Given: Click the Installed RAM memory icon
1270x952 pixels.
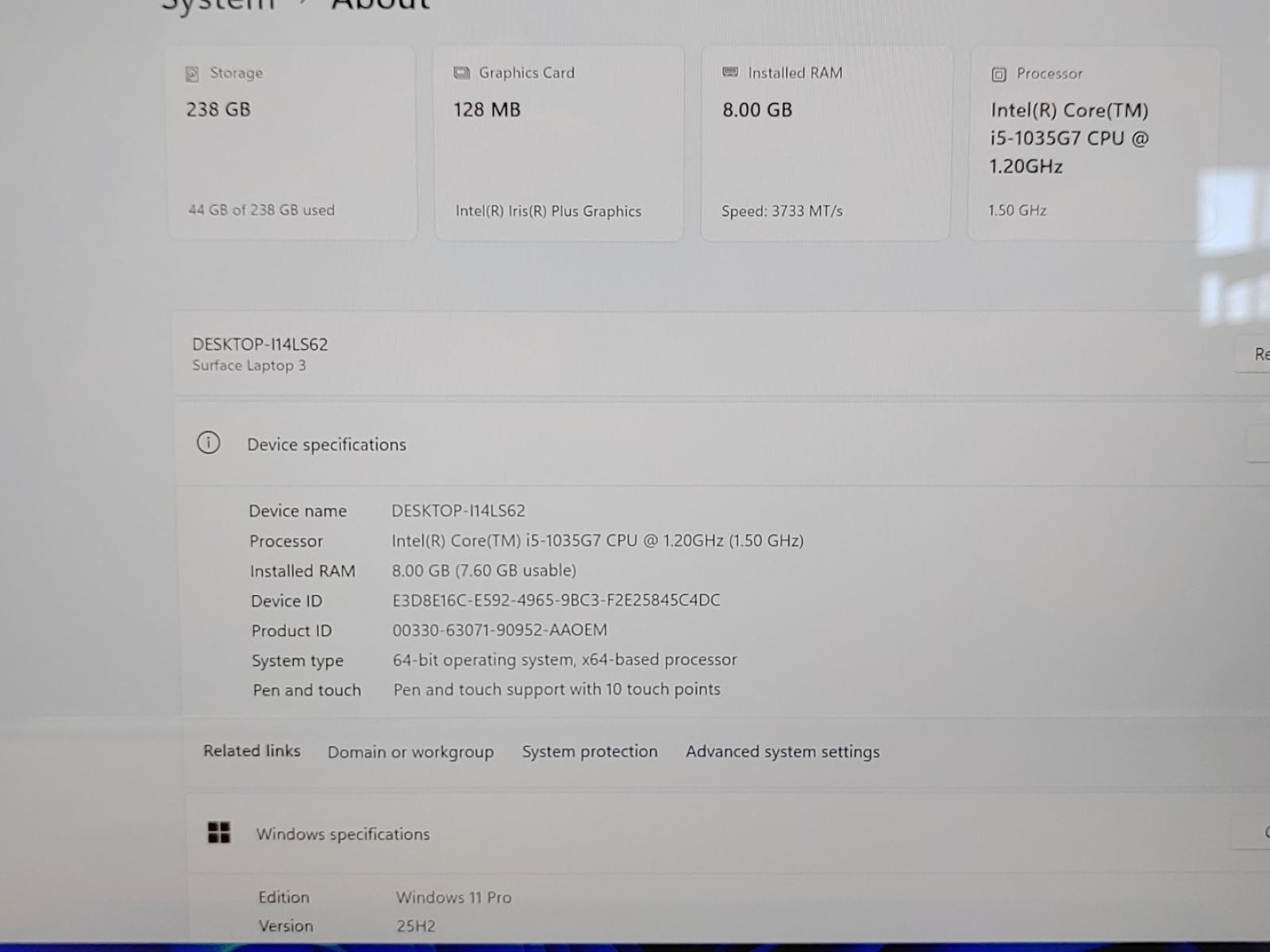Looking at the screenshot, I should coord(730,72).
